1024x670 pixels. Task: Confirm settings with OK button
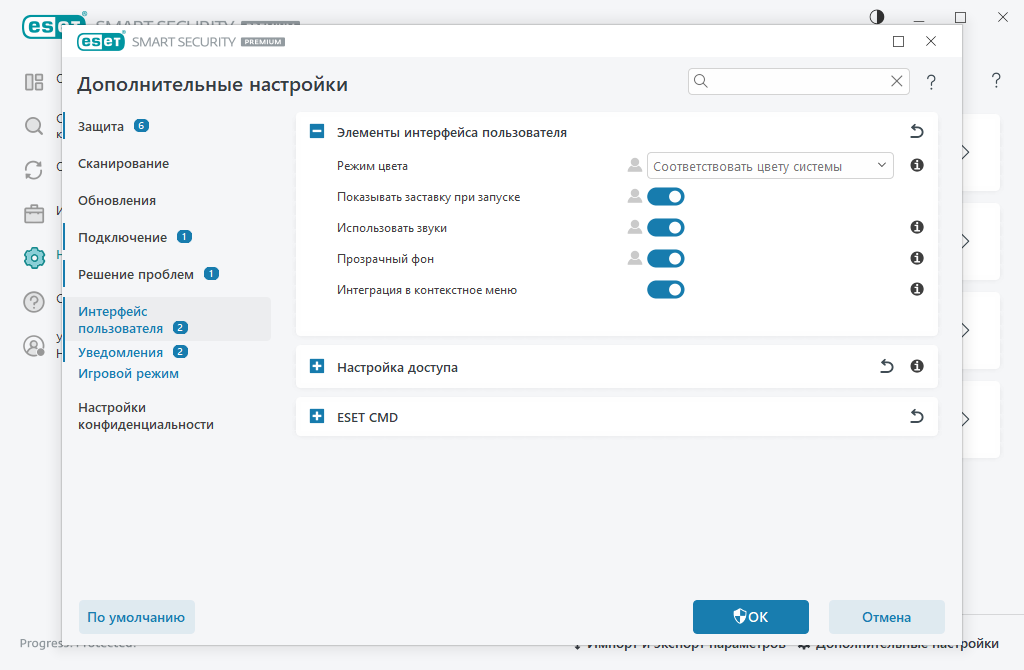[x=750, y=617]
